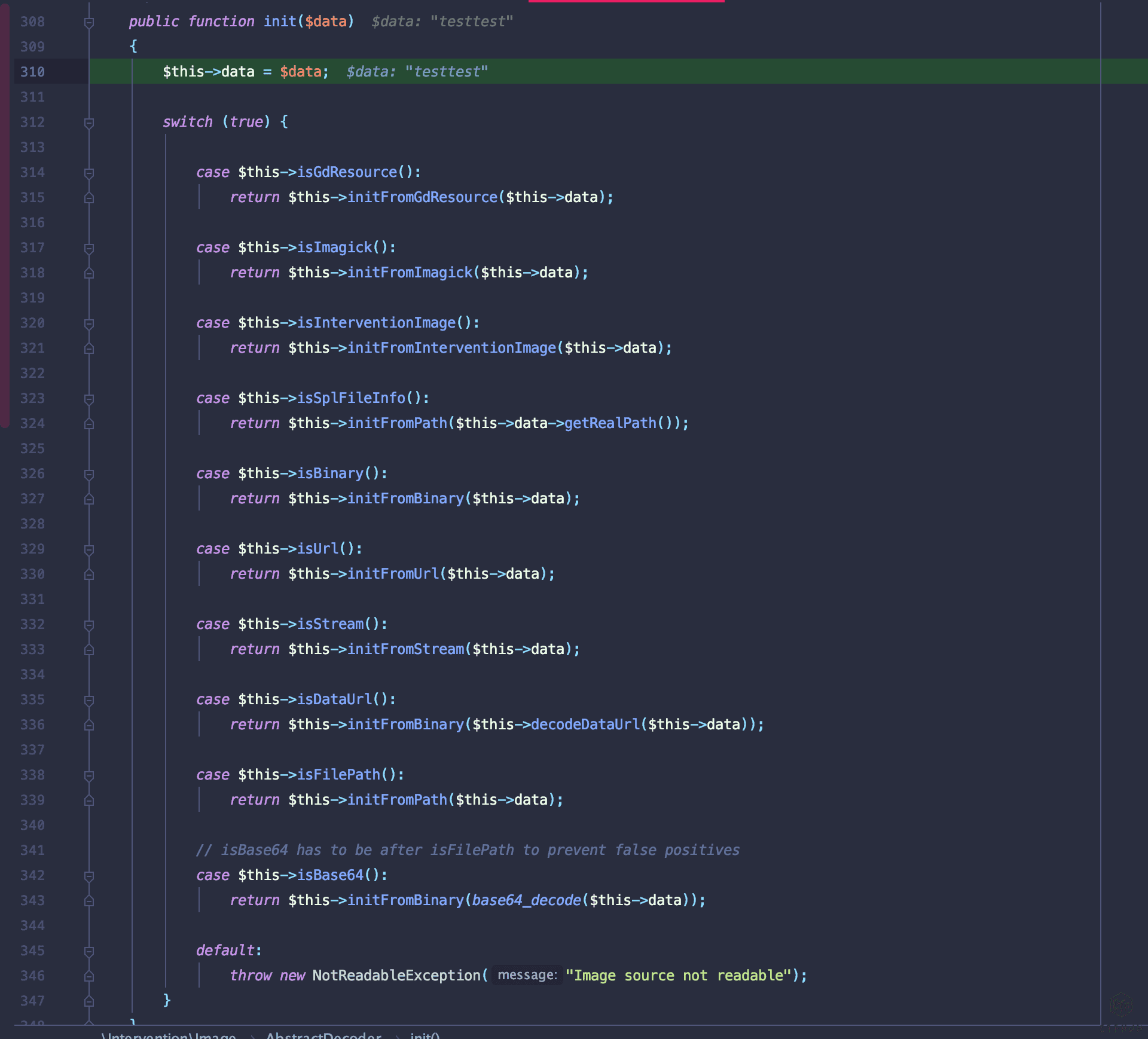Collapse the switch block fold marker at line 312
This screenshot has width=1148, height=1039.
pyautogui.click(x=89, y=123)
